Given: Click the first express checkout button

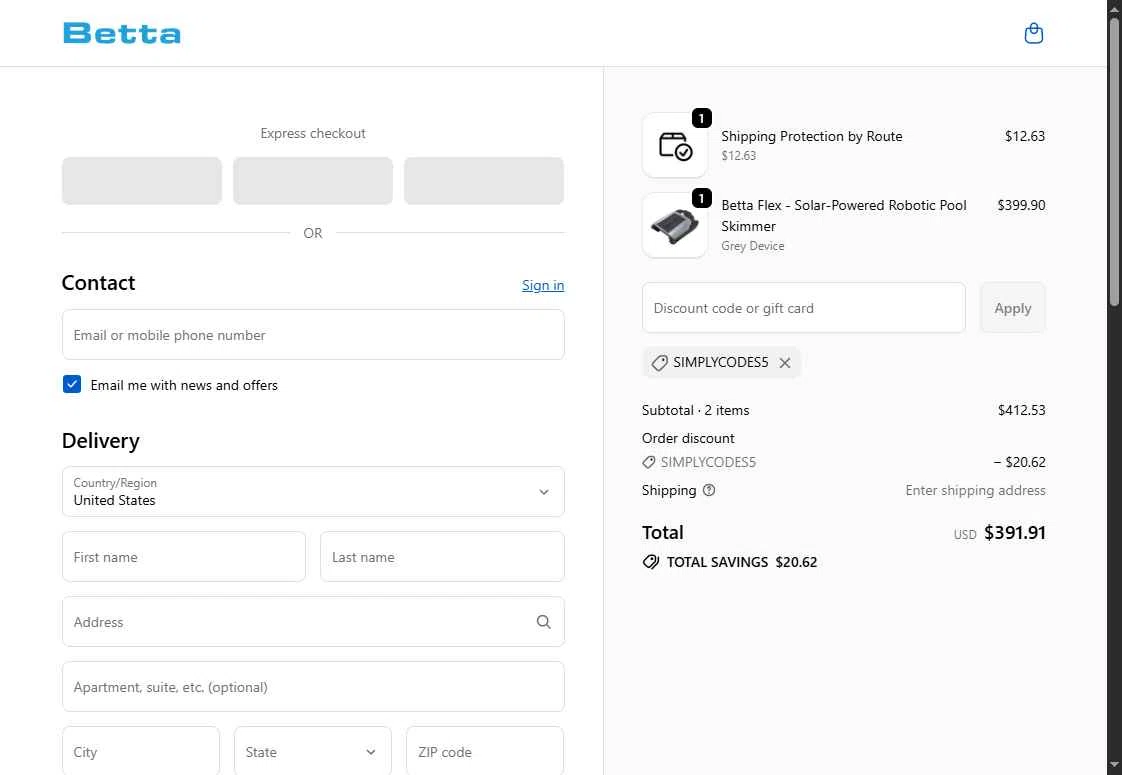Looking at the screenshot, I should tap(142, 181).
